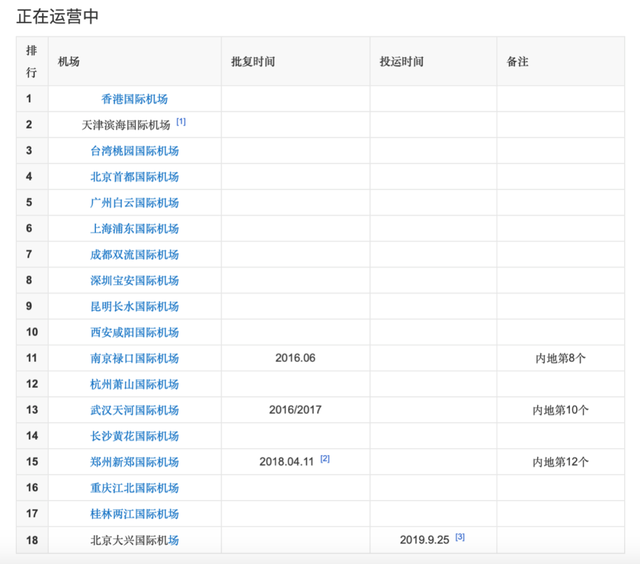The height and width of the screenshot is (564, 640).
Task: Open the 长沙黄花国际机场 link
Action: tap(134, 436)
